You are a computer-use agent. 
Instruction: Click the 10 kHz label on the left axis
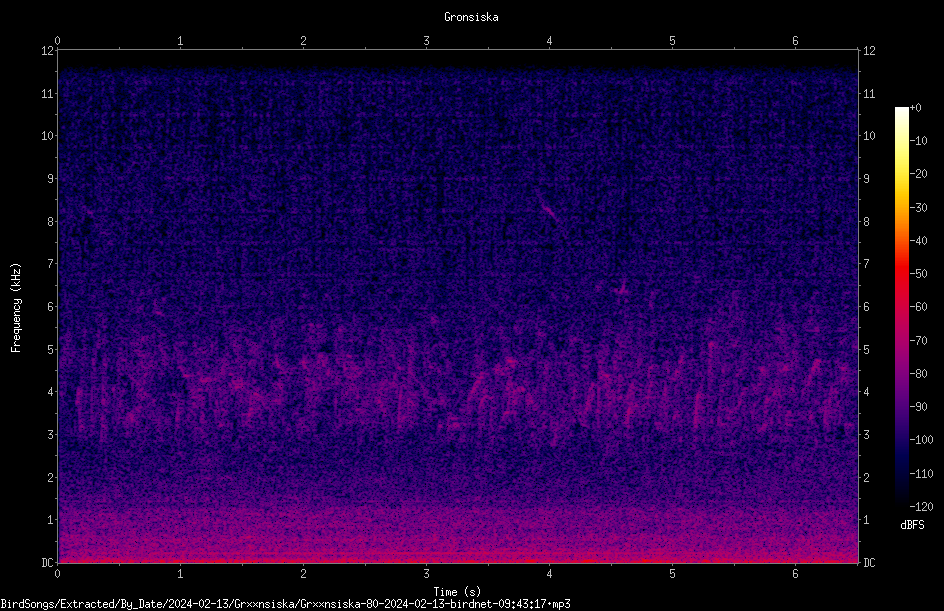click(x=48, y=136)
